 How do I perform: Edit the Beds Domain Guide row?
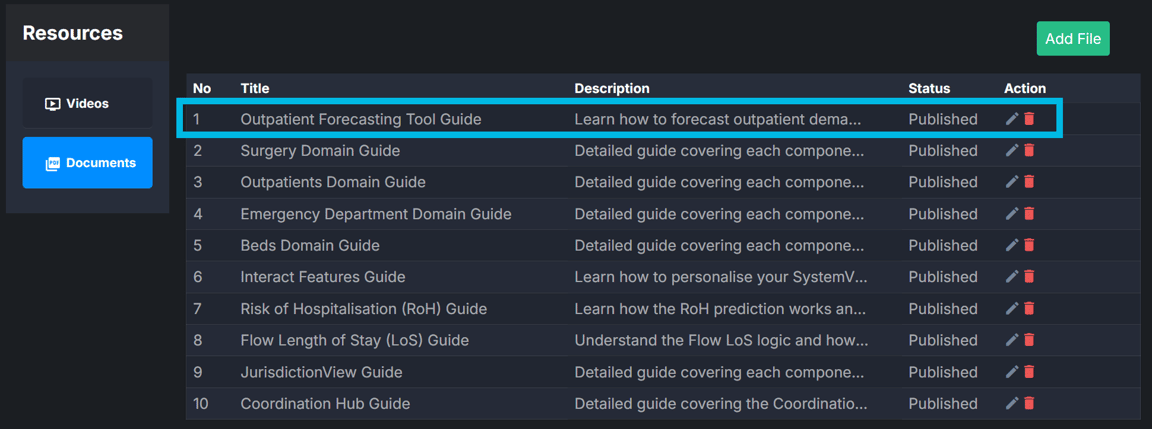[x=1012, y=245]
